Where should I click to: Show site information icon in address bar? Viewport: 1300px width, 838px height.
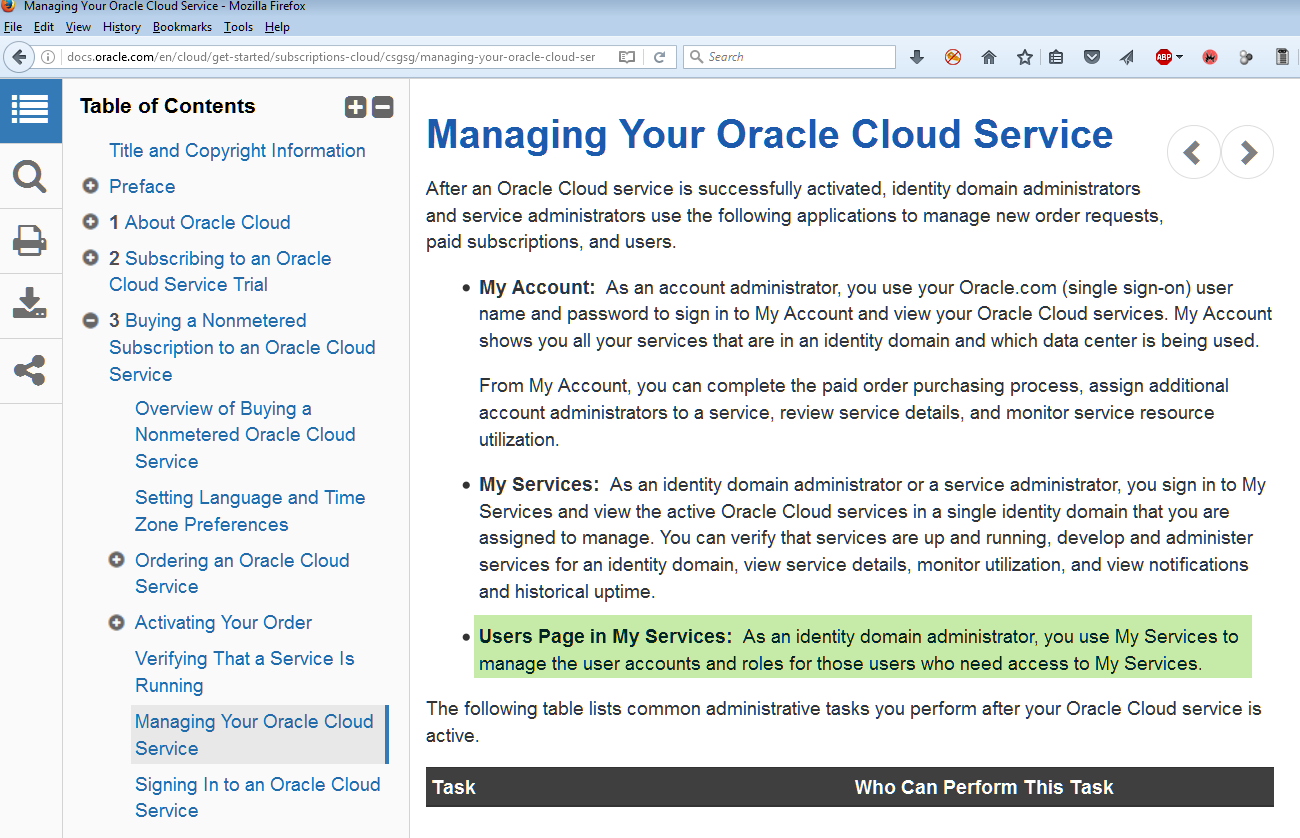coord(48,57)
